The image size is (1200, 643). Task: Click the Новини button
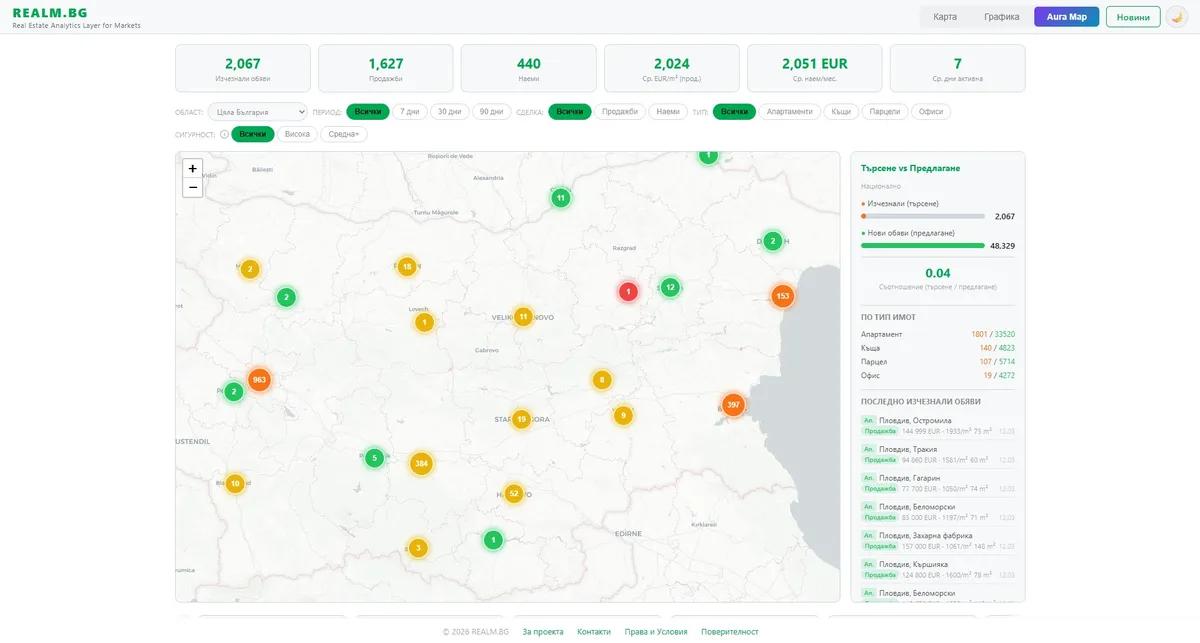coord(1133,17)
